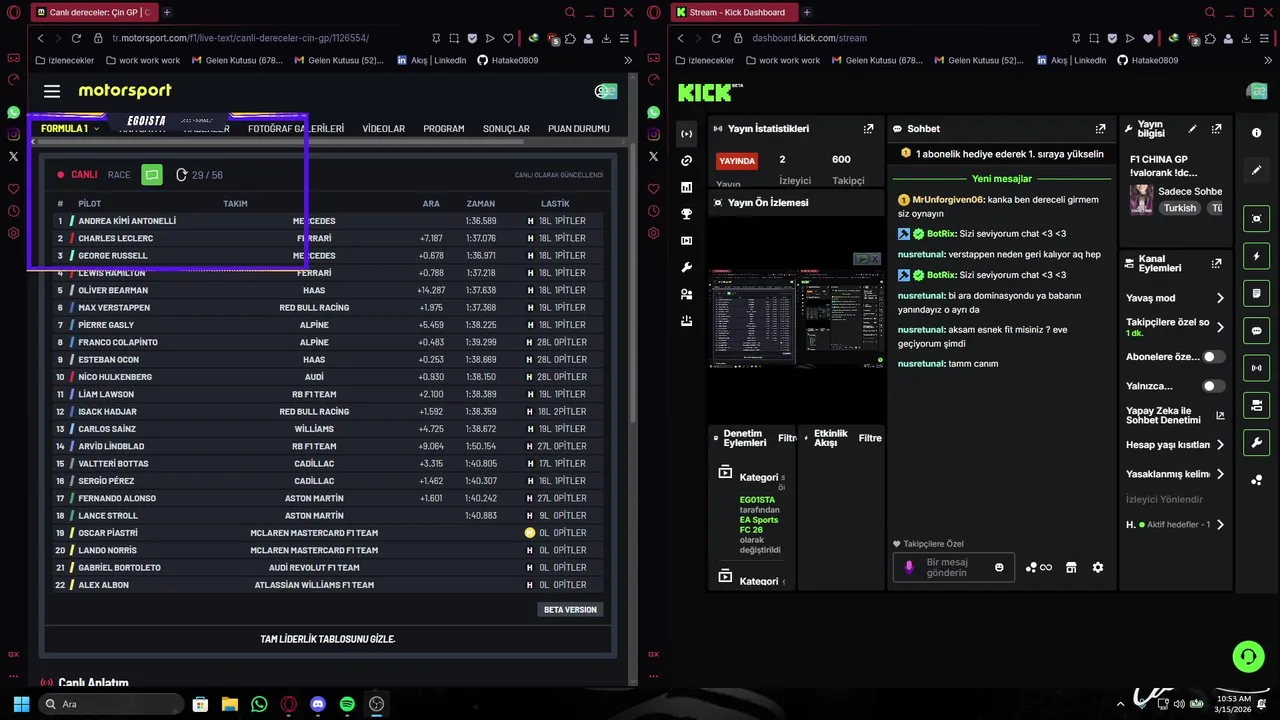Click MrUnforgiven06 username in chat

[x=948, y=200]
